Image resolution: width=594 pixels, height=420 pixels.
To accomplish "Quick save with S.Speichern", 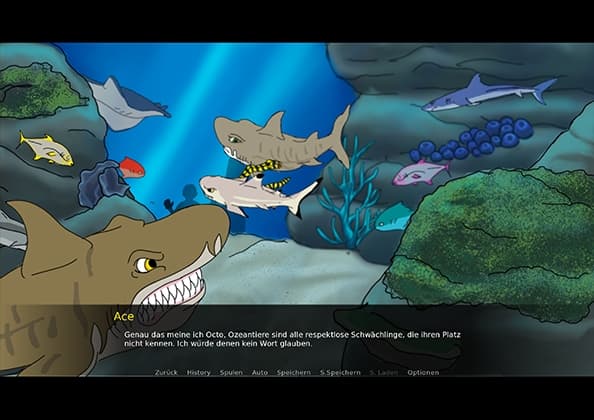I will pos(340,372).
